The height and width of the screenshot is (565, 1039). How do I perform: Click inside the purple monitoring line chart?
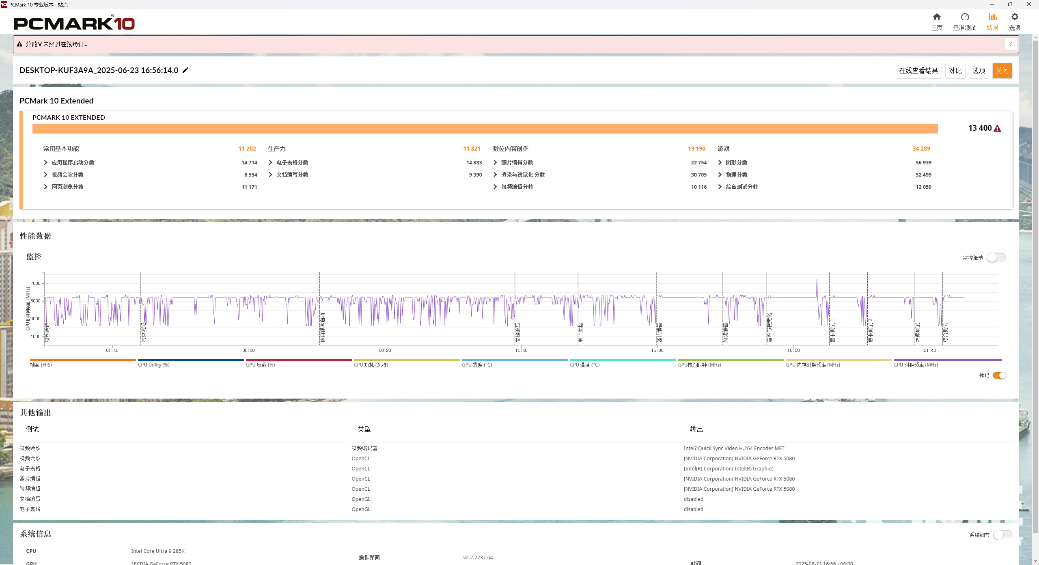coord(521,308)
